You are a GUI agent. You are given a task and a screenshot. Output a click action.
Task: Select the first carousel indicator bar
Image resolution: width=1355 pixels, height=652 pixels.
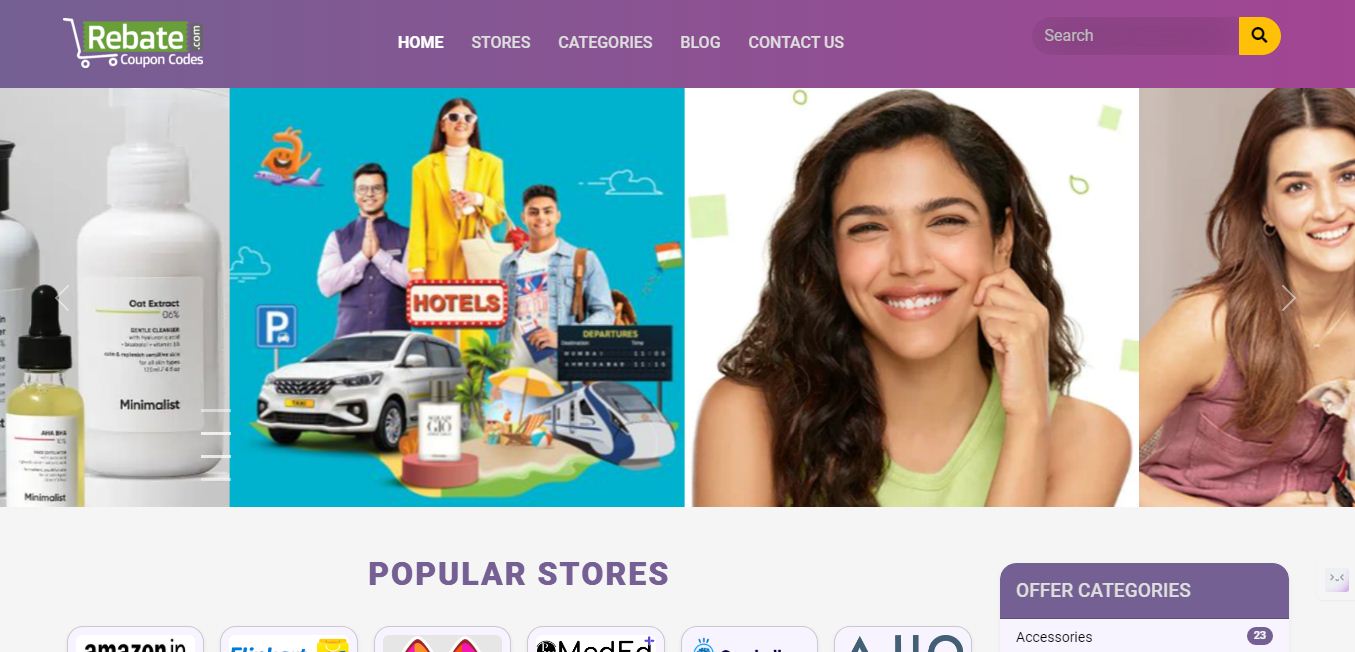[x=216, y=410]
